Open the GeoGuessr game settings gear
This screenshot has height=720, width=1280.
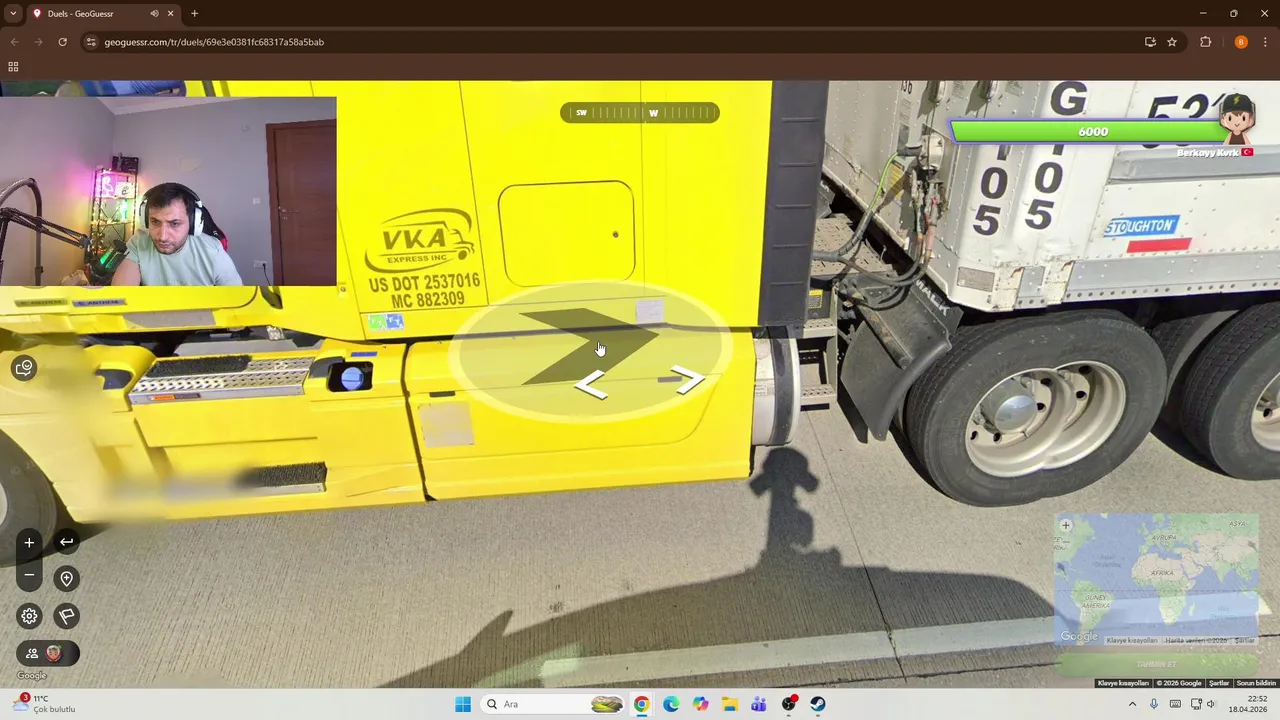click(x=29, y=616)
